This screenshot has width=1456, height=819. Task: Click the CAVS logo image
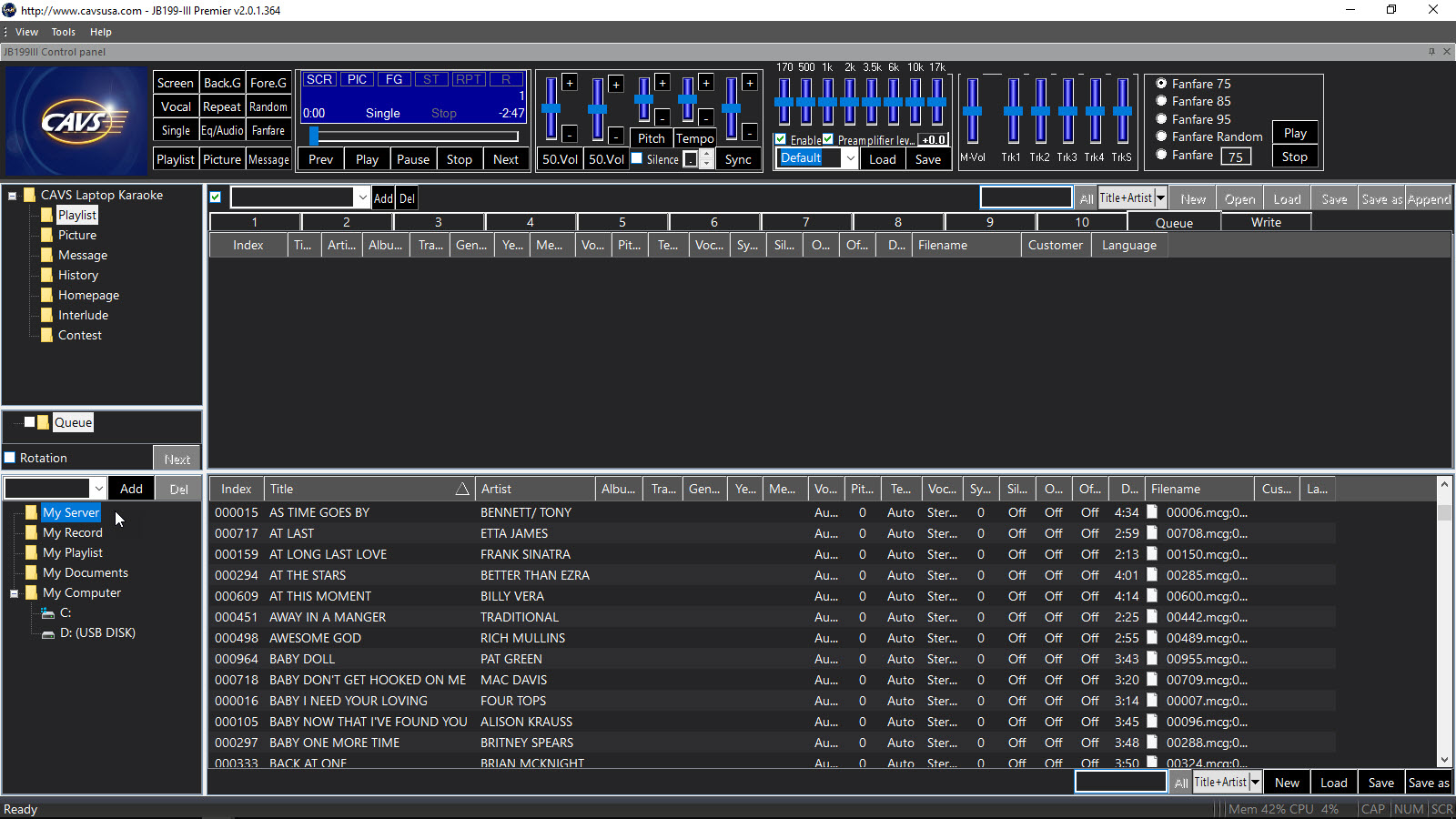pos(76,121)
